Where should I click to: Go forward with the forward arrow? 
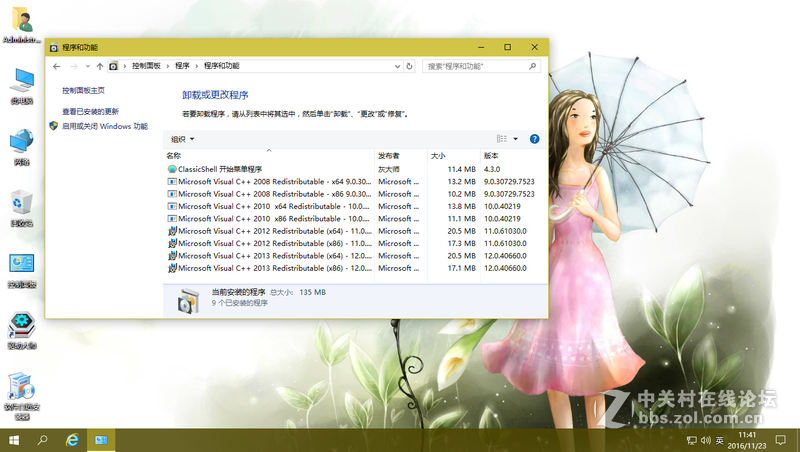[x=74, y=66]
